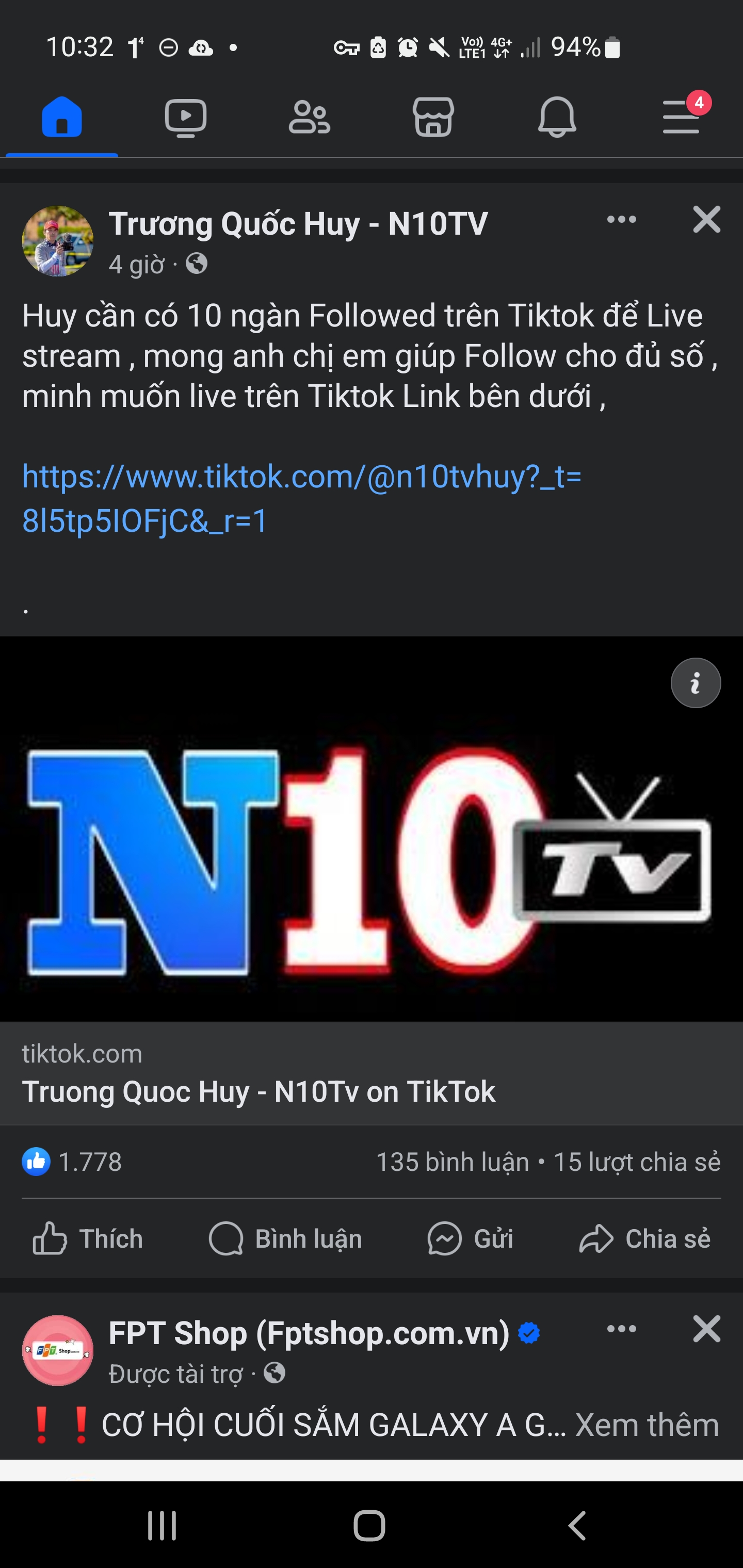
Task: Tap the info icon on the link preview
Action: click(696, 683)
